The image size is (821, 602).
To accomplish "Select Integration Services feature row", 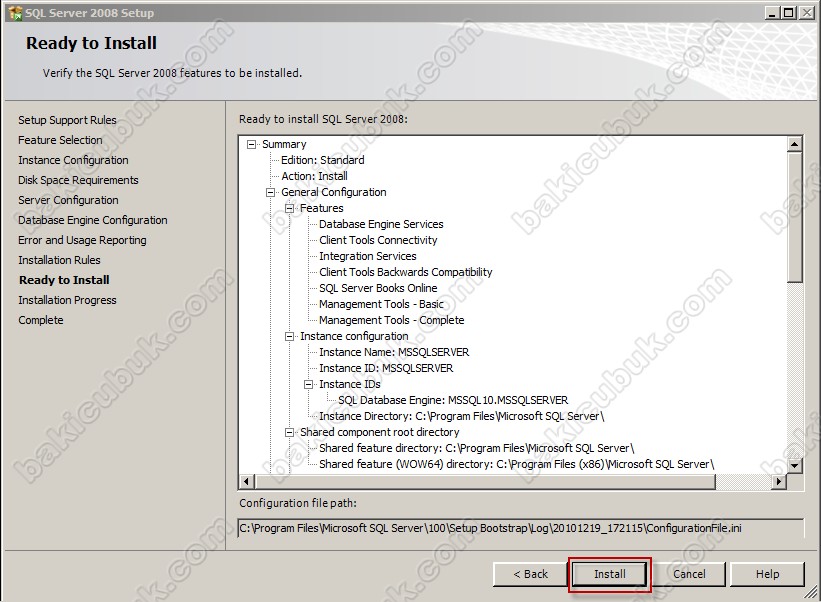I will coord(368,257).
